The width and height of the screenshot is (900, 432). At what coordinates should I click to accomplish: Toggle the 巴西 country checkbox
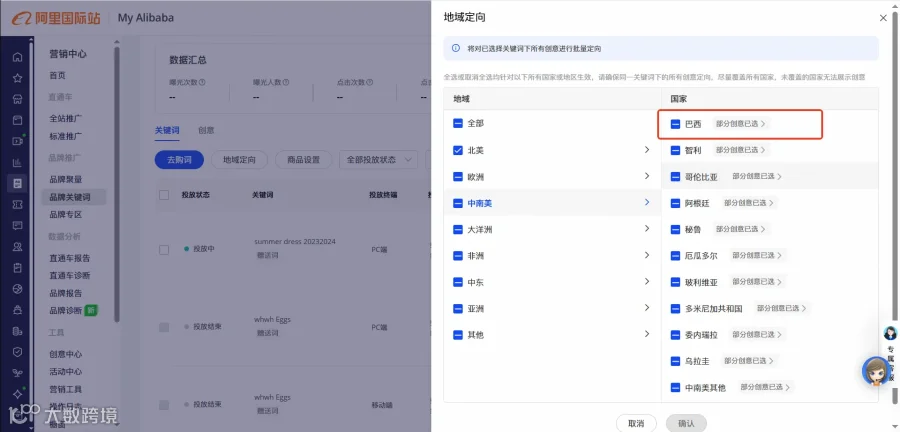pyautogui.click(x=675, y=124)
